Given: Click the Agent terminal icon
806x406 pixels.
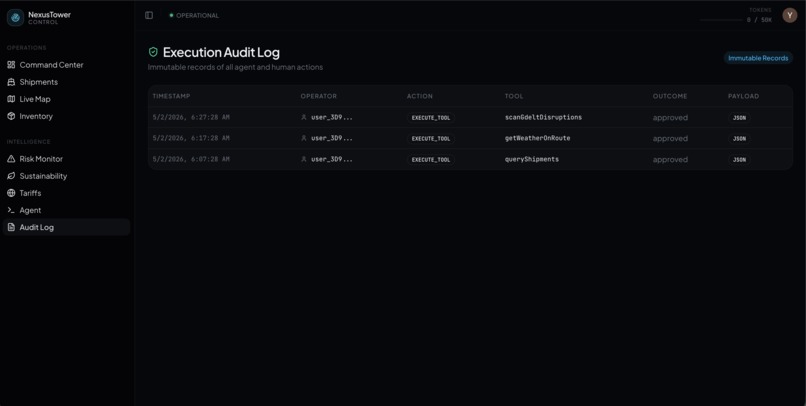Looking at the screenshot, I should point(11,210).
